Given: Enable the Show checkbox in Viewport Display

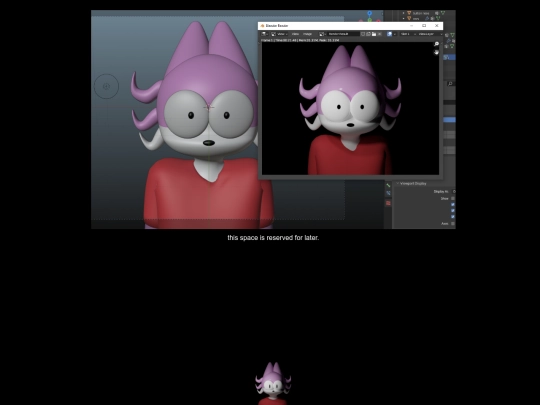Looking at the screenshot, I should coord(453,198).
